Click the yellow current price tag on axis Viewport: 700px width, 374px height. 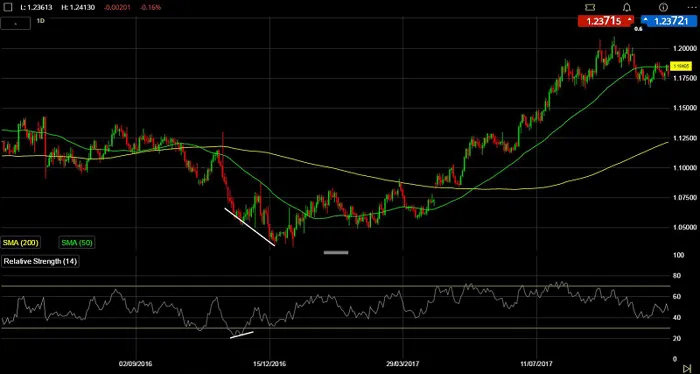click(681, 66)
